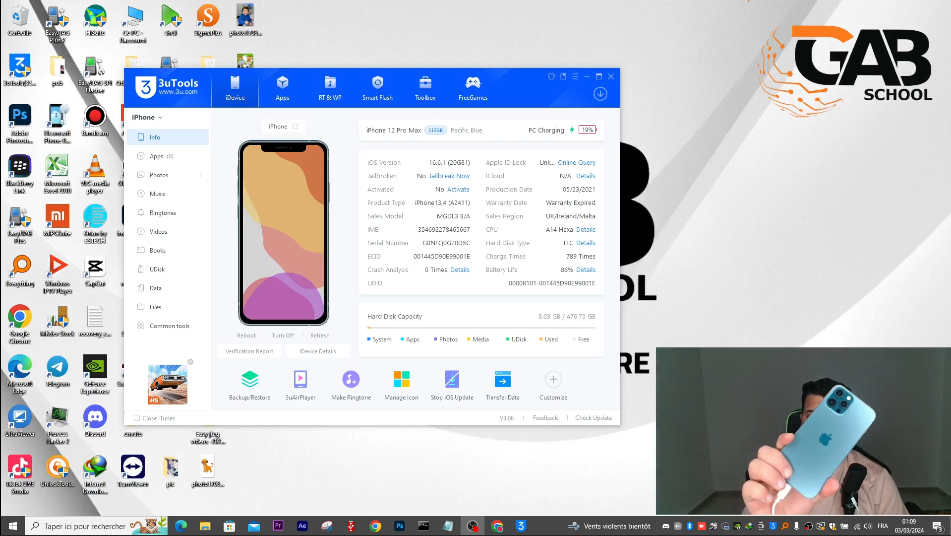Click Refresh under the phone image

(320, 335)
